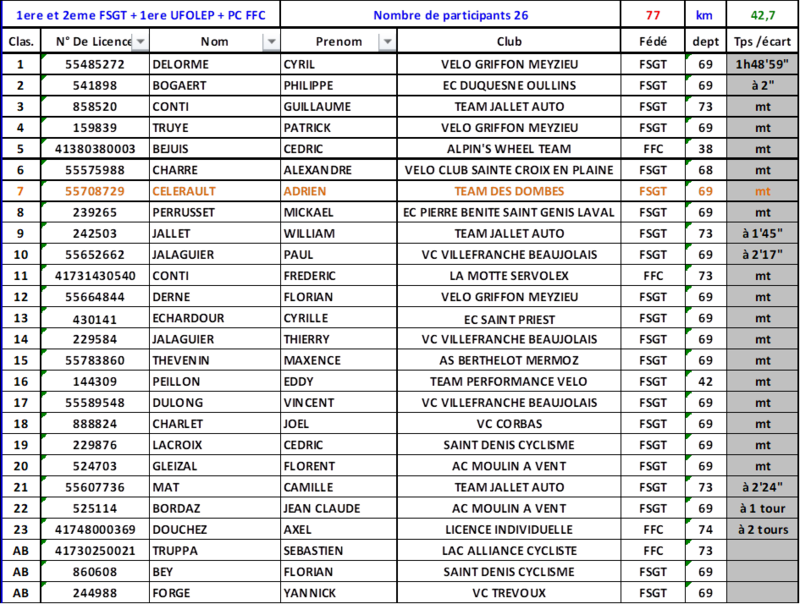
Task: Select the green 42,7 speed cell
Action: (762, 15)
